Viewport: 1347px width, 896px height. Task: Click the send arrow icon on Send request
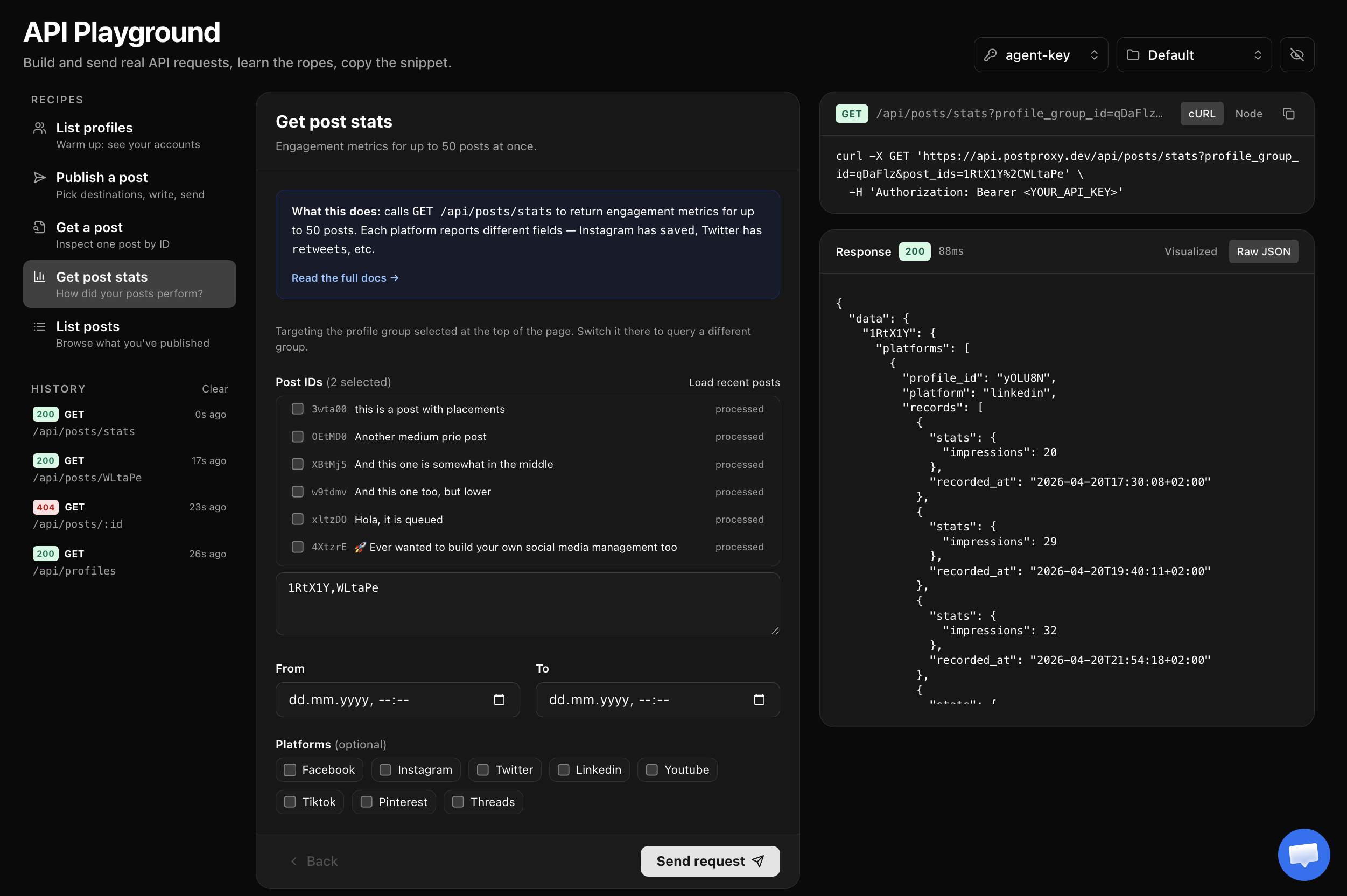coord(758,861)
